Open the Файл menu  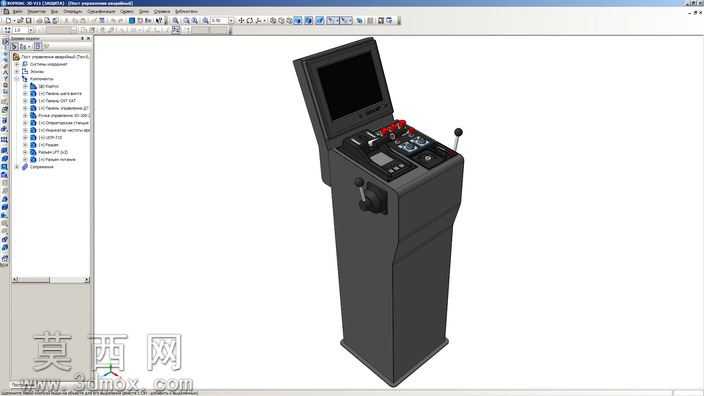coord(18,11)
